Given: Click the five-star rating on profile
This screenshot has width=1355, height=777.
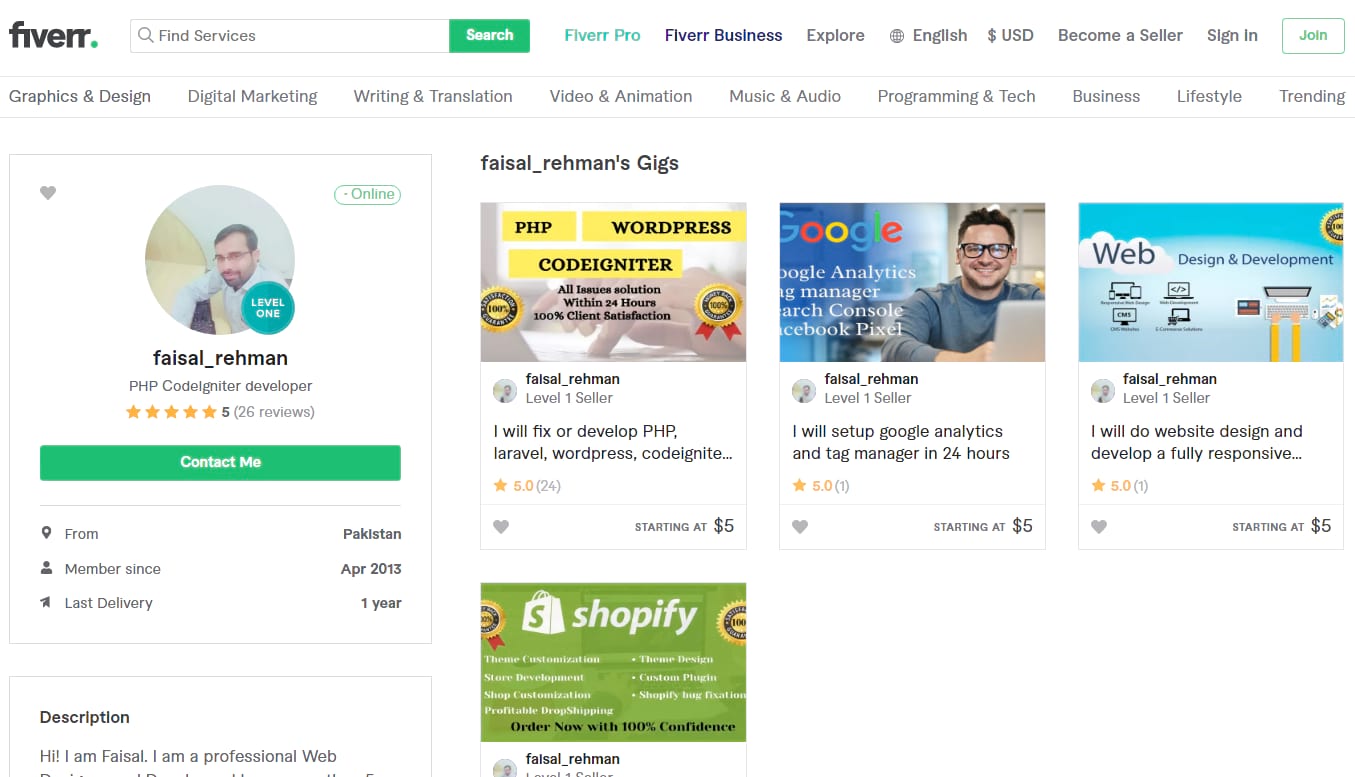Looking at the screenshot, I should coord(171,412).
